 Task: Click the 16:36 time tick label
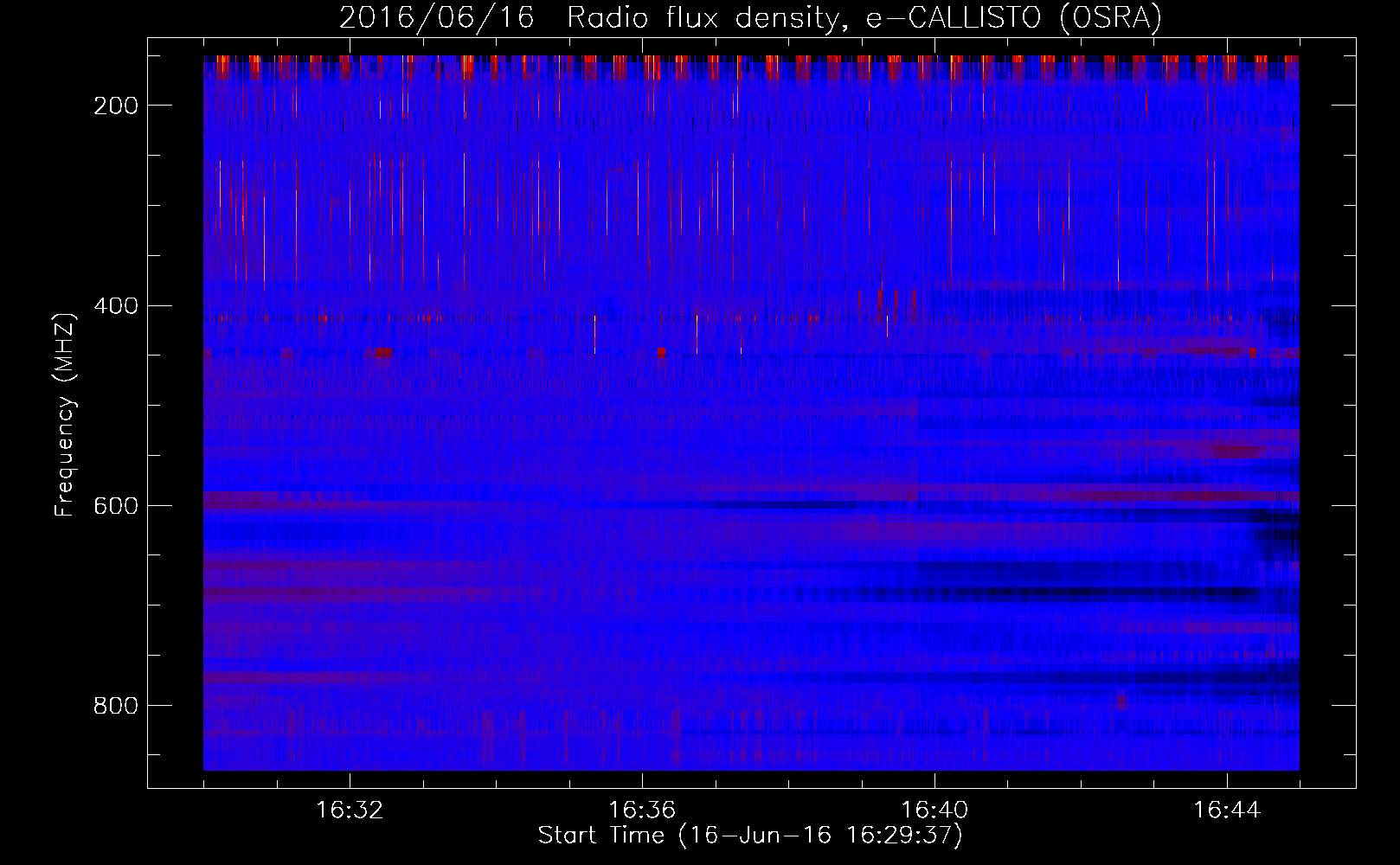point(642,811)
